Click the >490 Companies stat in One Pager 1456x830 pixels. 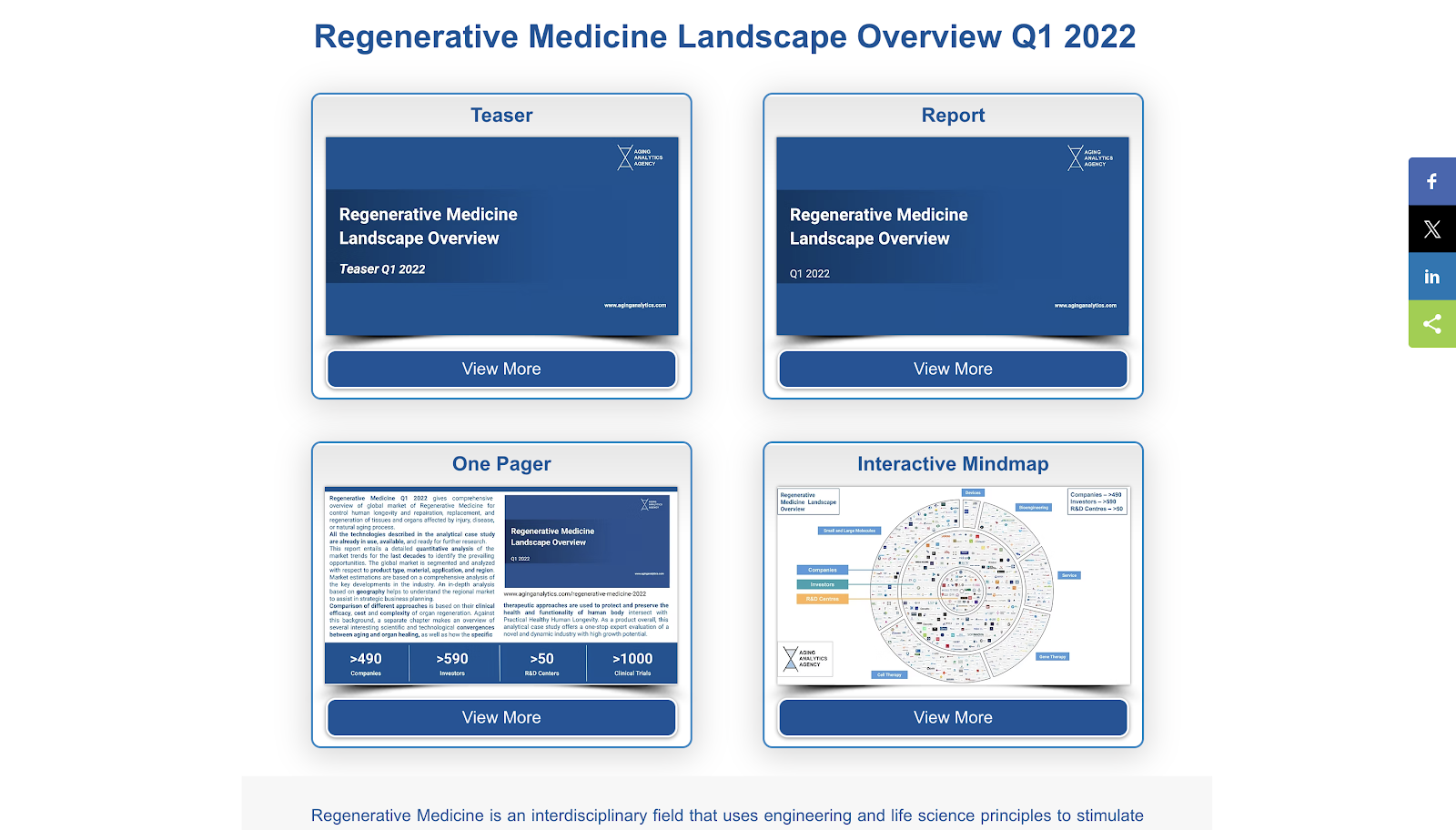pos(366,663)
